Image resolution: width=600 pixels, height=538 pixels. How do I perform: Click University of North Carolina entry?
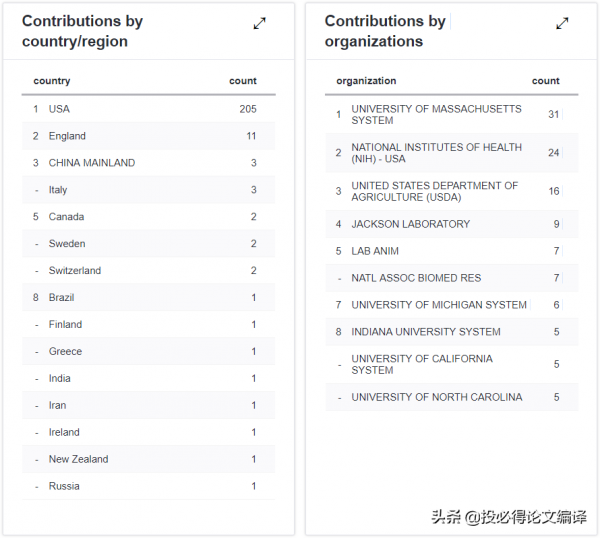coord(436,397)
